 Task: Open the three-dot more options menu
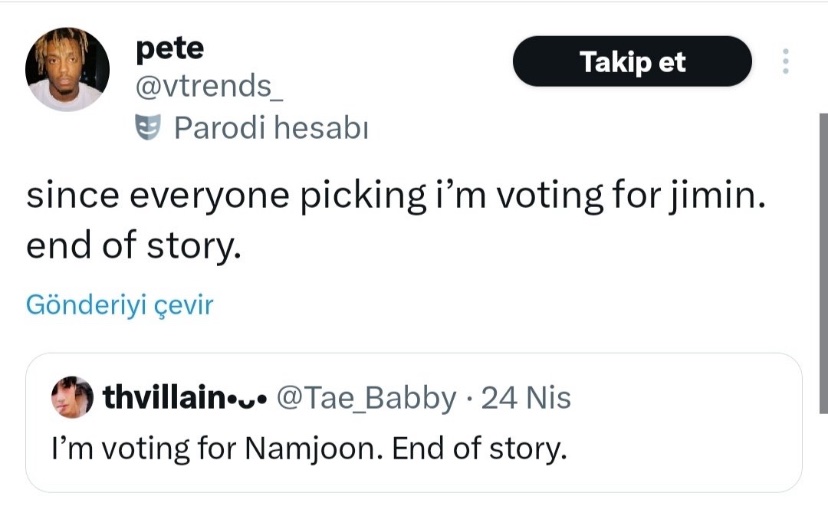[x=786, y=62]
